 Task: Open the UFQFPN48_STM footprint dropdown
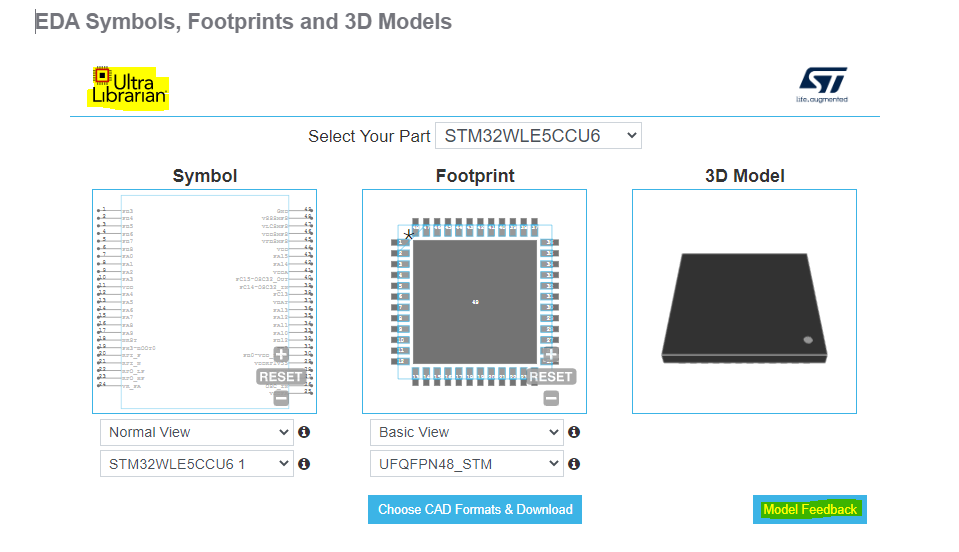pyautogui.click(x=467, y=464)
